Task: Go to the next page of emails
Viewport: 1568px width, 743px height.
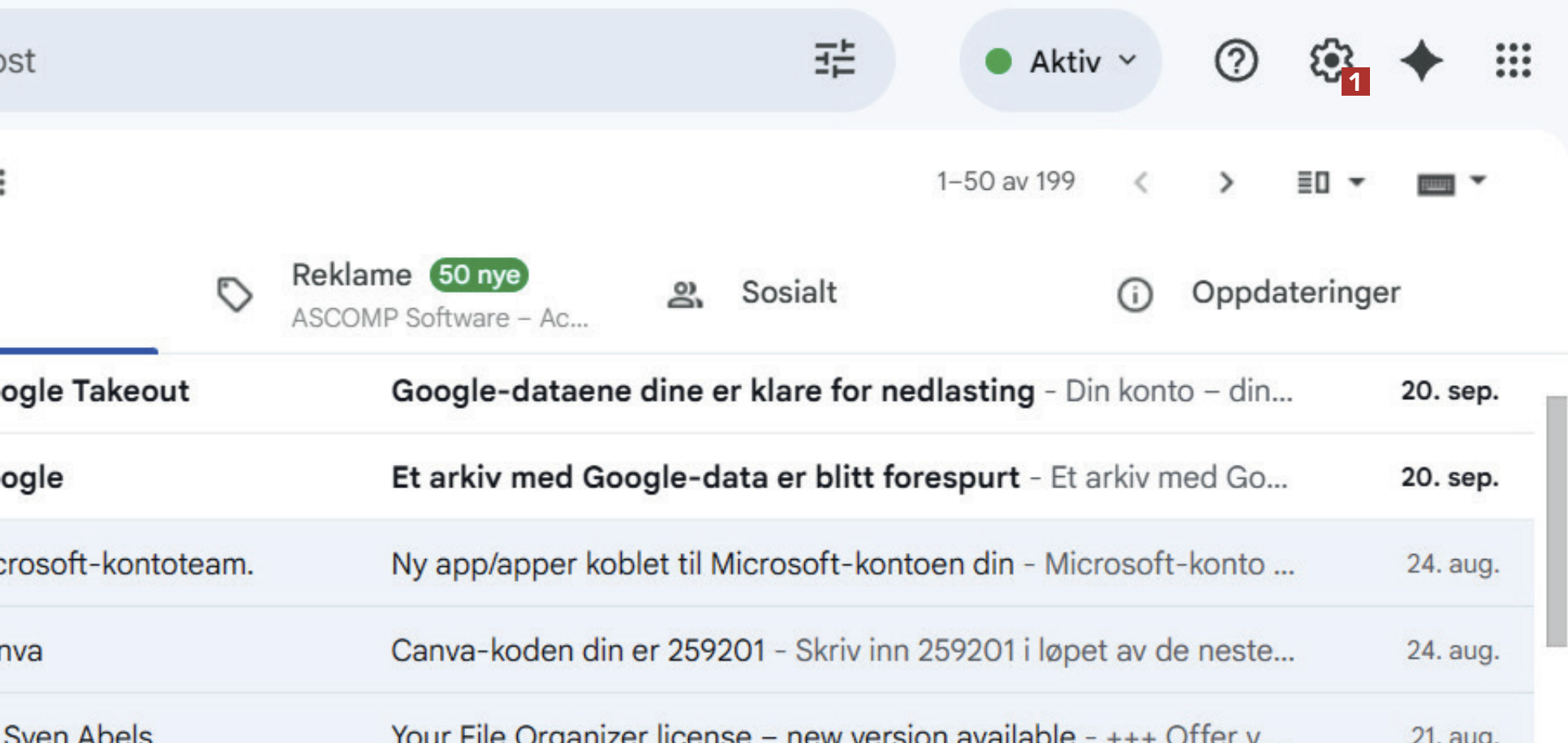Action: click(1226, 183)
